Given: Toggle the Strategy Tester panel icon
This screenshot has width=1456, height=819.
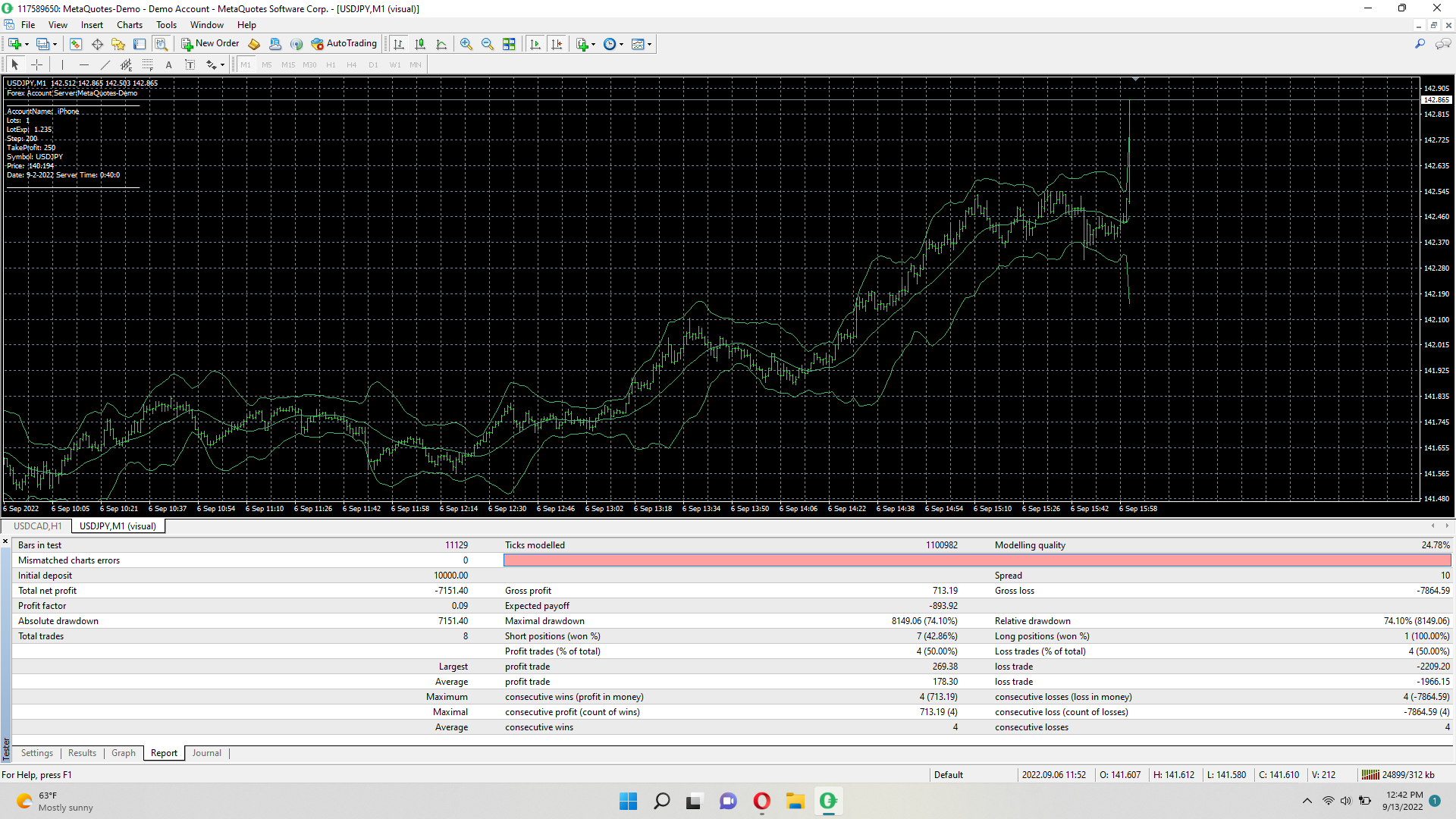Looking at the screenshot, I should click(161, 44).
